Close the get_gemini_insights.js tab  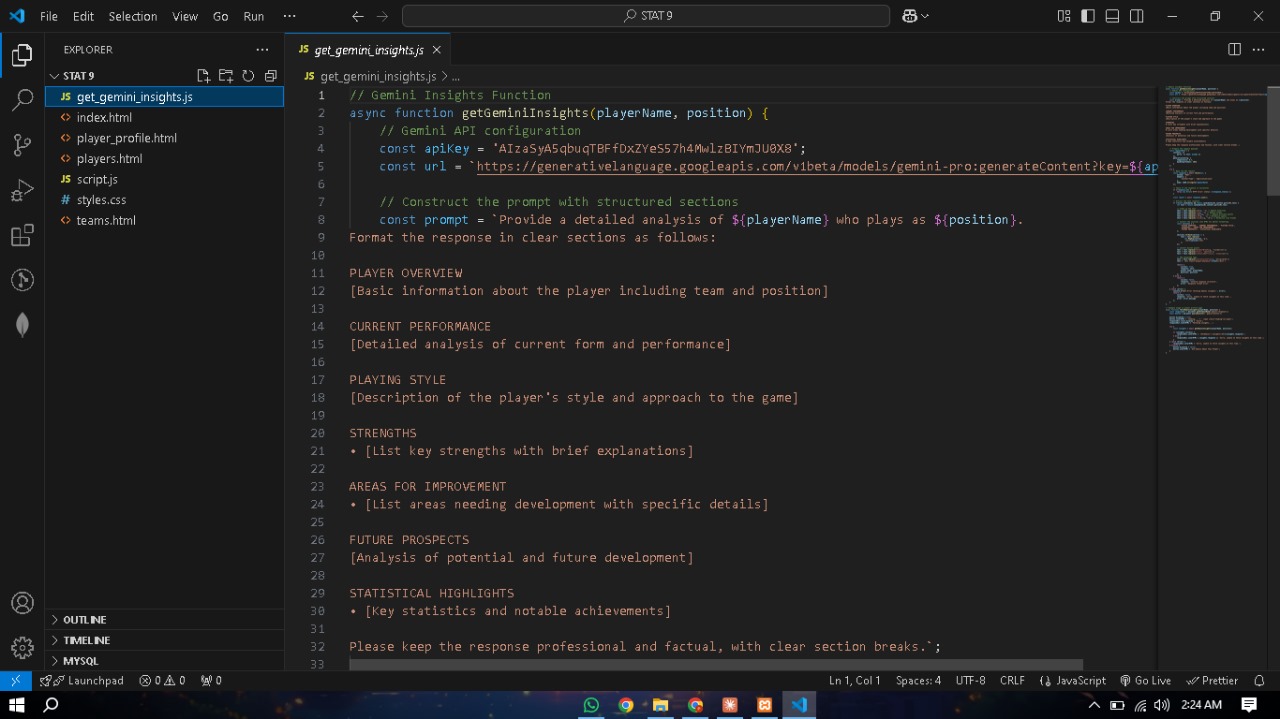click(x=436, y=49)
